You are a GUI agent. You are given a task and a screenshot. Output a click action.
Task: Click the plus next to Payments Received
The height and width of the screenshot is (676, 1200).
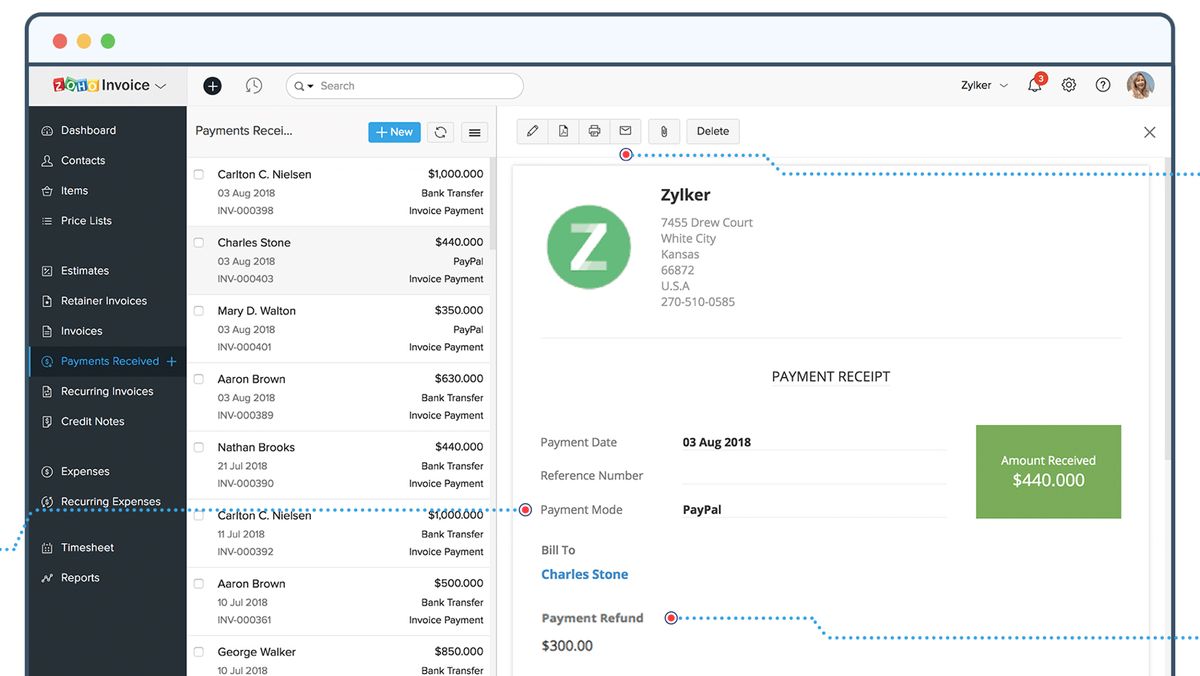tap(171, 362)
